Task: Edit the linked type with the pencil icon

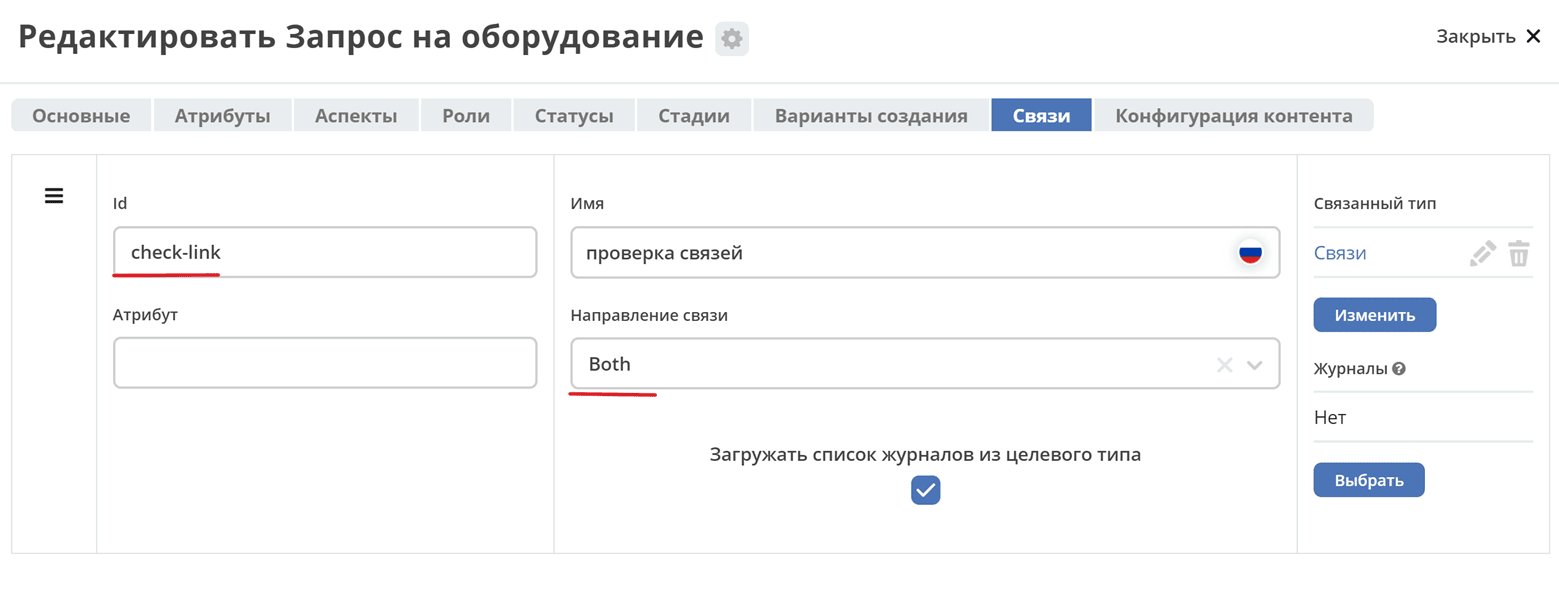Action: [1482, 253]
